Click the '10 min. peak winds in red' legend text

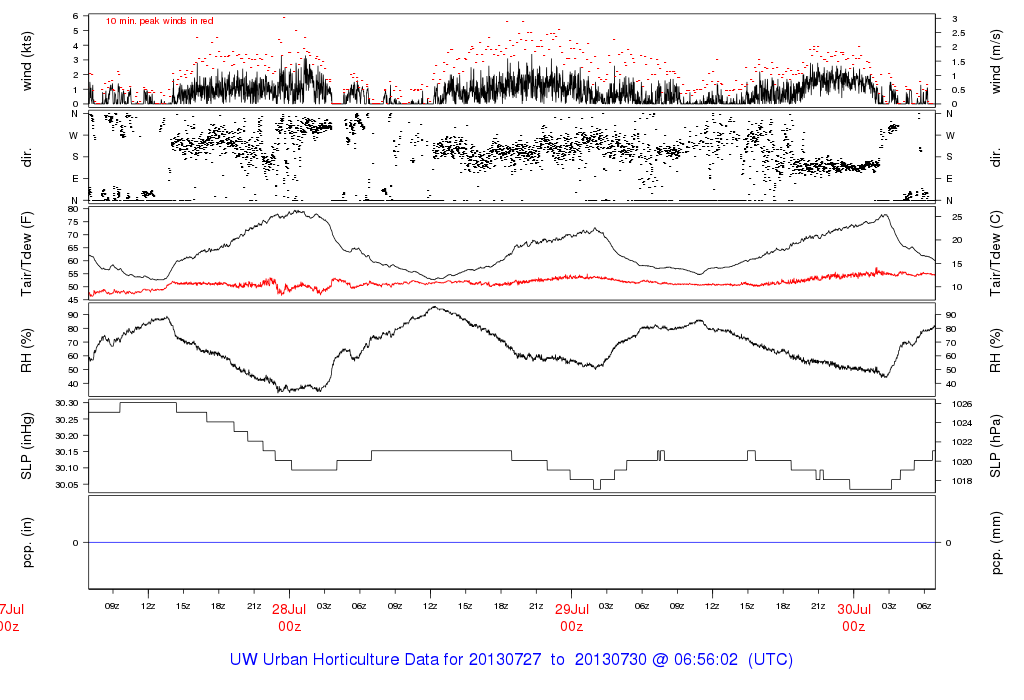[159, 21]
